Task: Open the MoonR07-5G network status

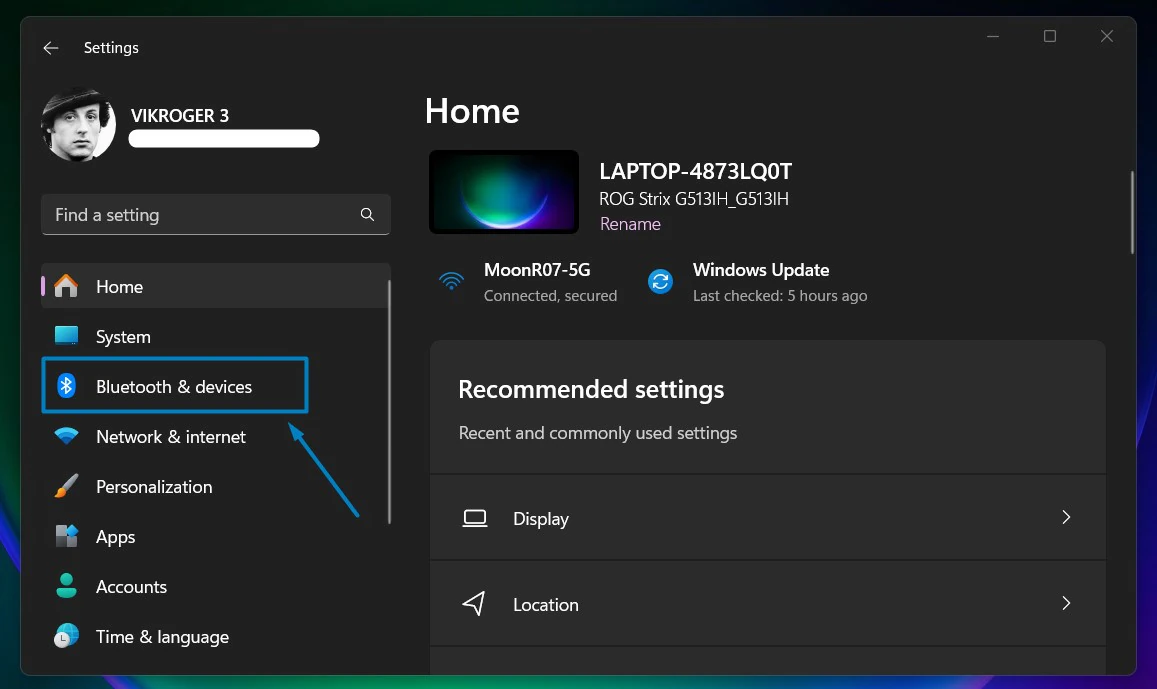Action: (x=550, y=283)
